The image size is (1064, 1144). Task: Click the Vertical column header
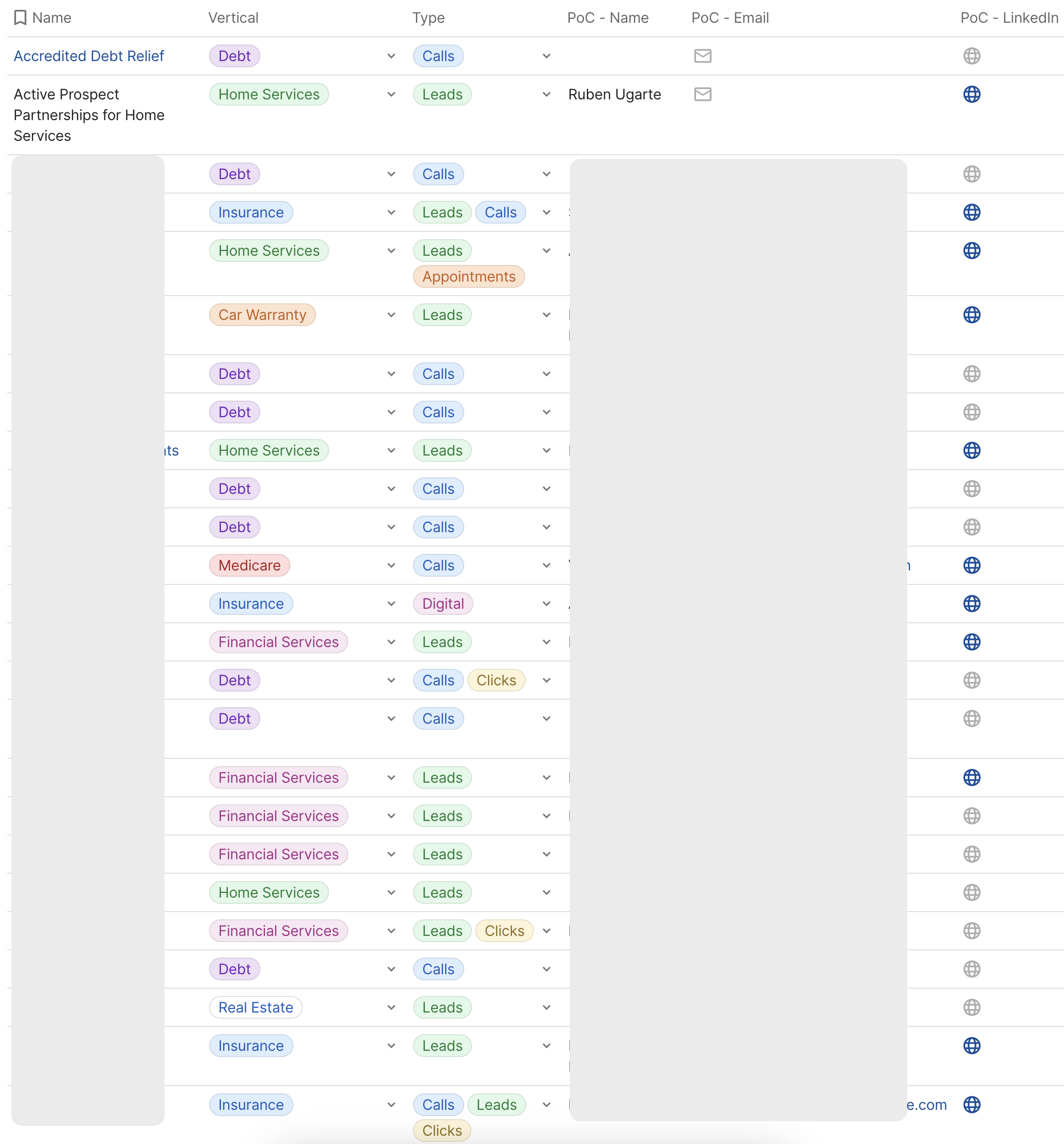233,18
